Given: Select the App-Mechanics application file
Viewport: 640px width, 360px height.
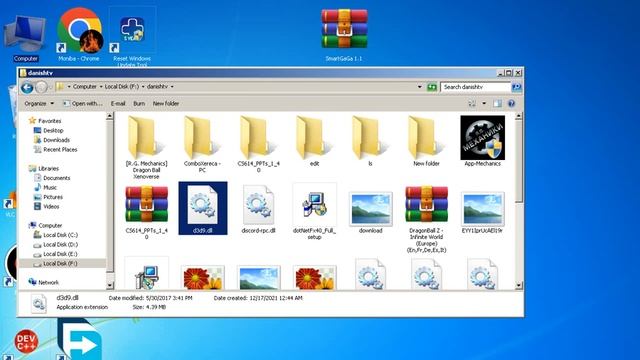Looking at the screenshot, I should coord(482,141).
